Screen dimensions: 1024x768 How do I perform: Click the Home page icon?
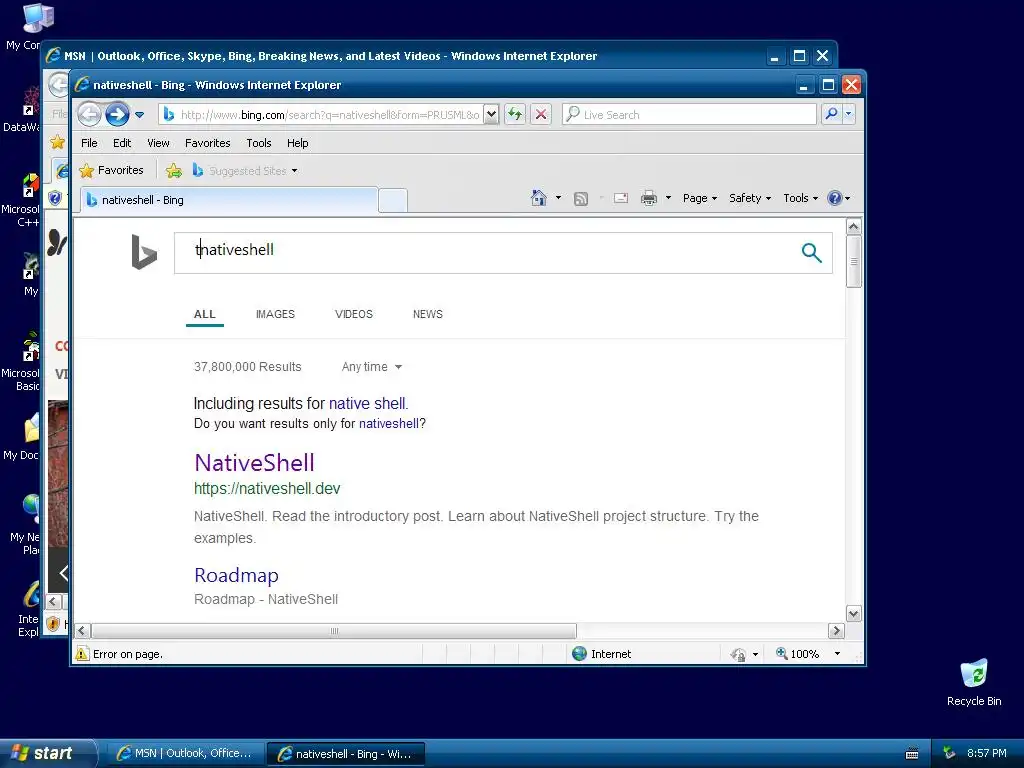[539, 198]
